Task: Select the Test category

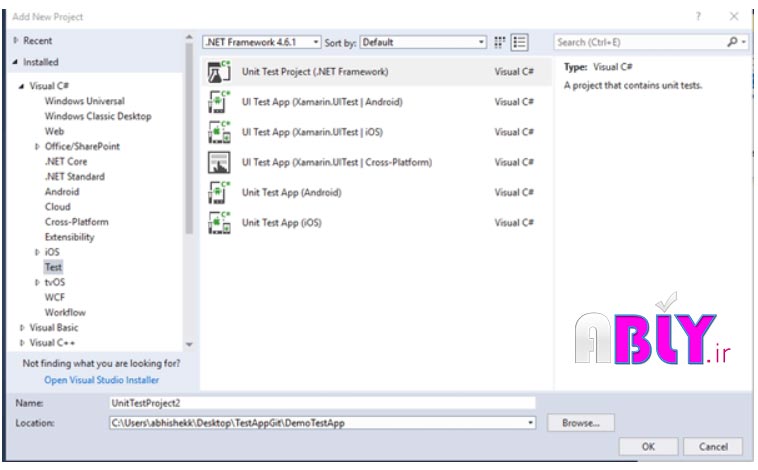Action: [53, 267]
